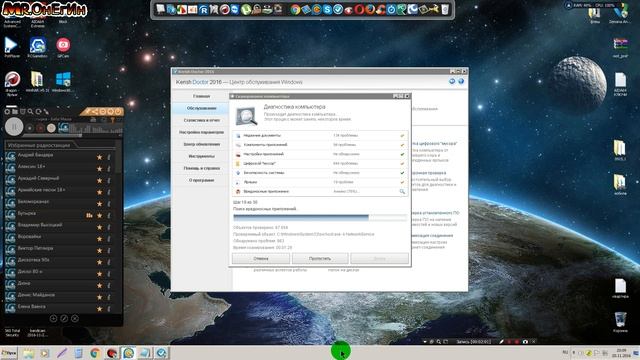
Task: Toggle the favorite star for Аркадий Северный
Action: click(100, 180)
